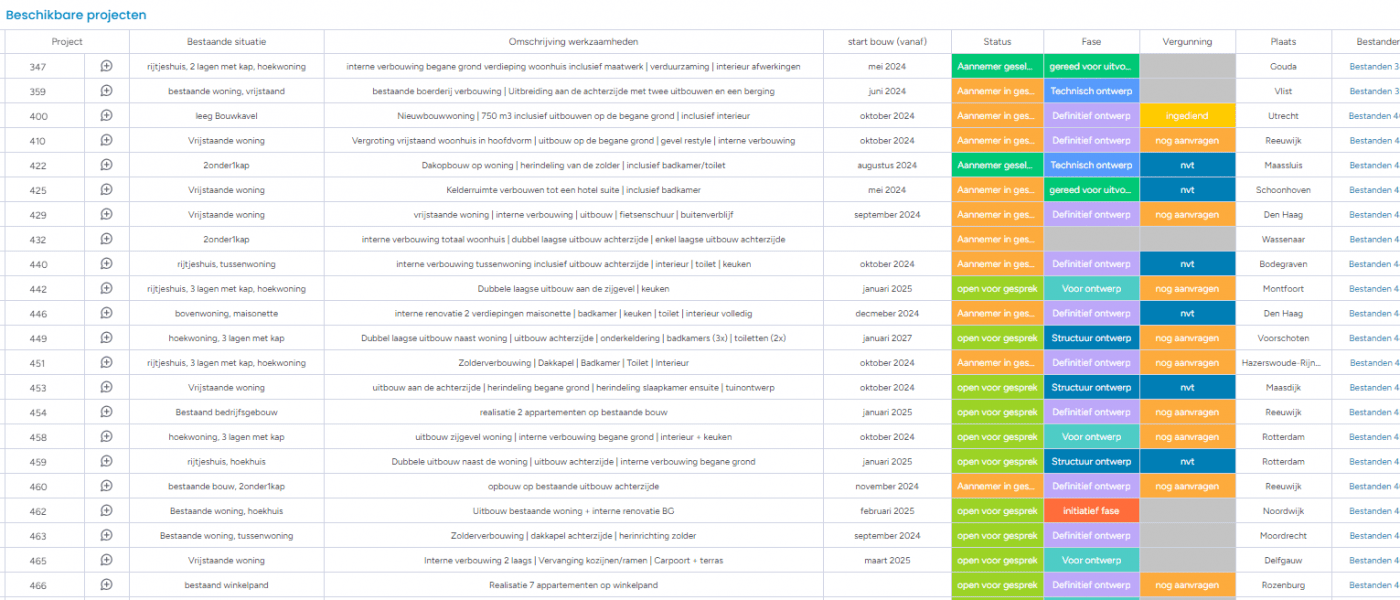Image resolution: width=1400 pixels, height=600 pixels.
Task: Open Bestanden link in the Utrecht row
Action: point(1374,116)
